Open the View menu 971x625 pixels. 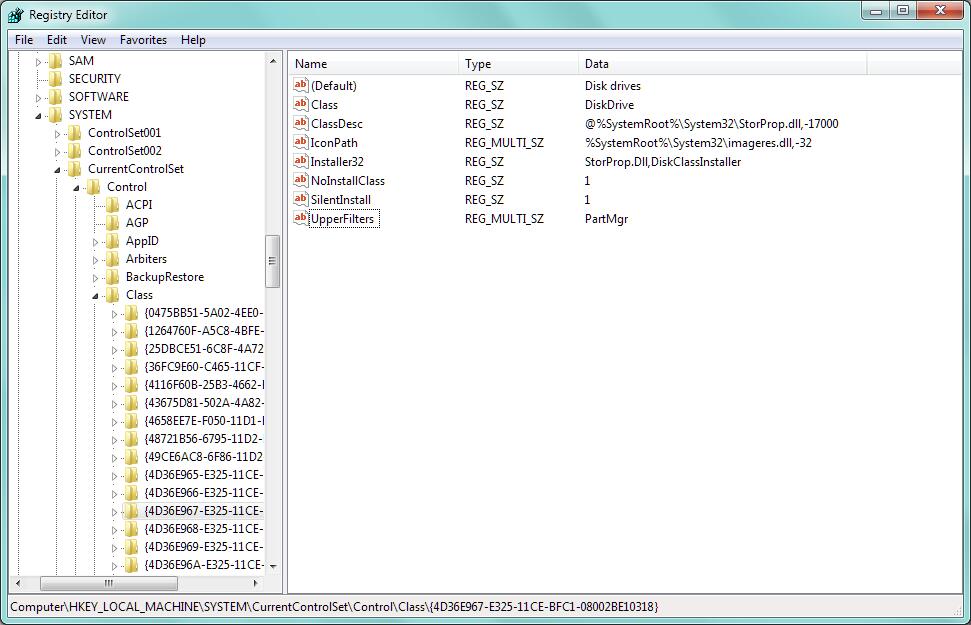pos(93,40)
